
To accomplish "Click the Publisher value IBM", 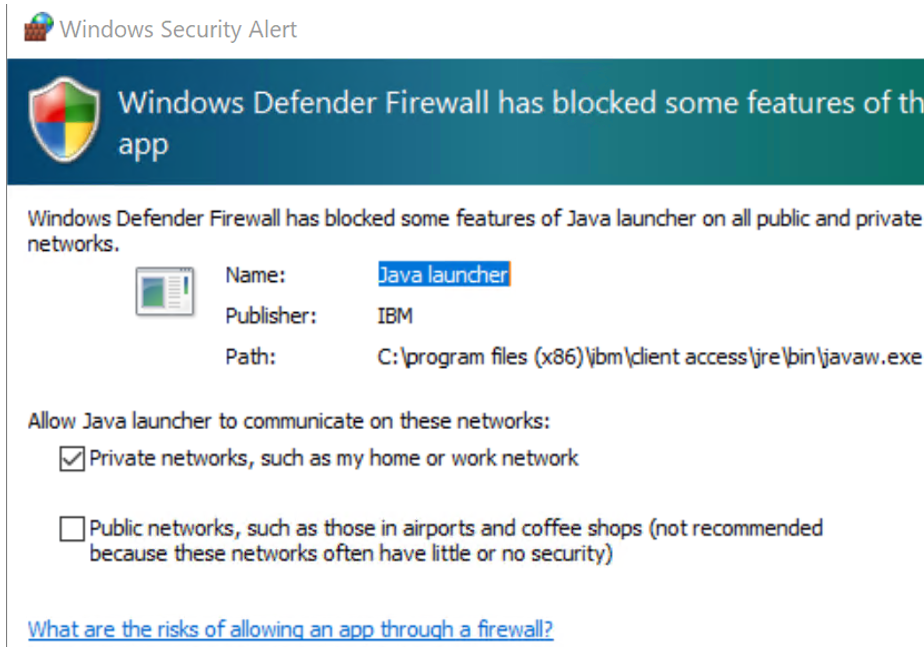I will (392, 316).
